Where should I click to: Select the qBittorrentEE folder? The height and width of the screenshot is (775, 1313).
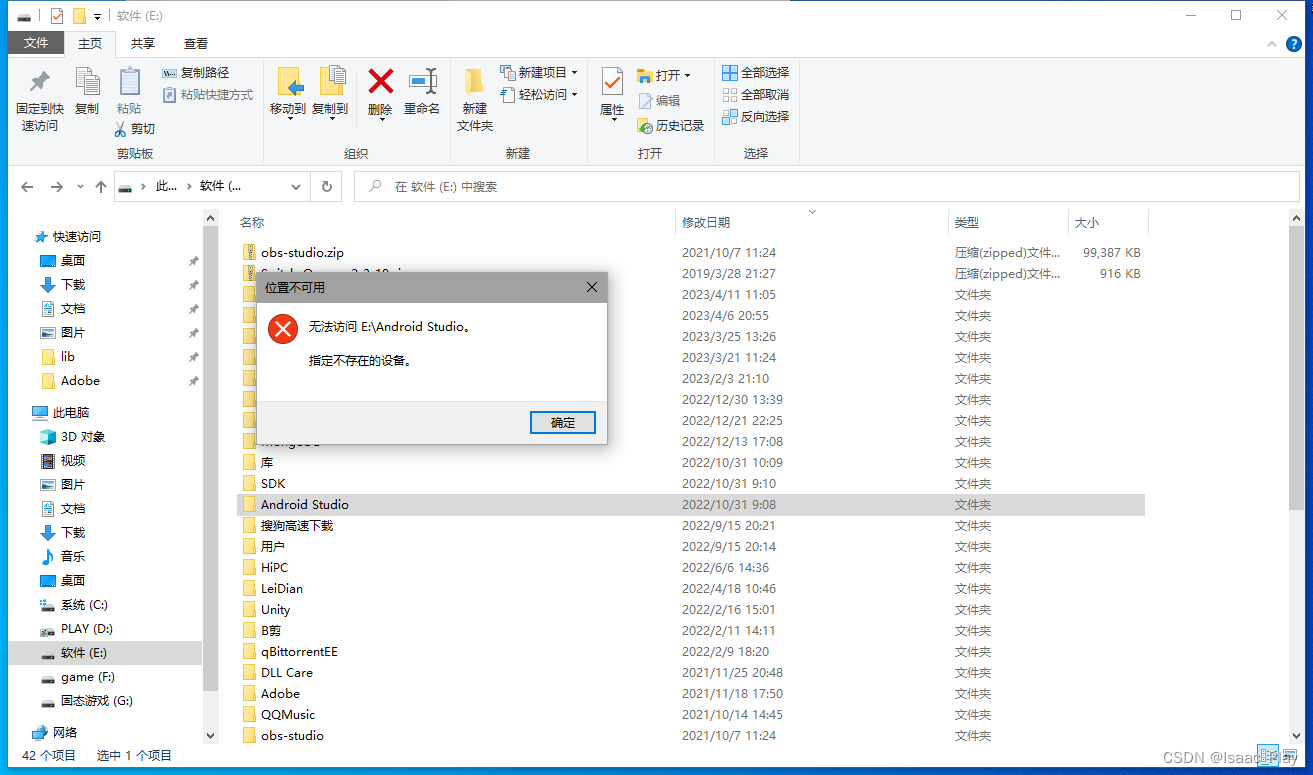(299, 652)
